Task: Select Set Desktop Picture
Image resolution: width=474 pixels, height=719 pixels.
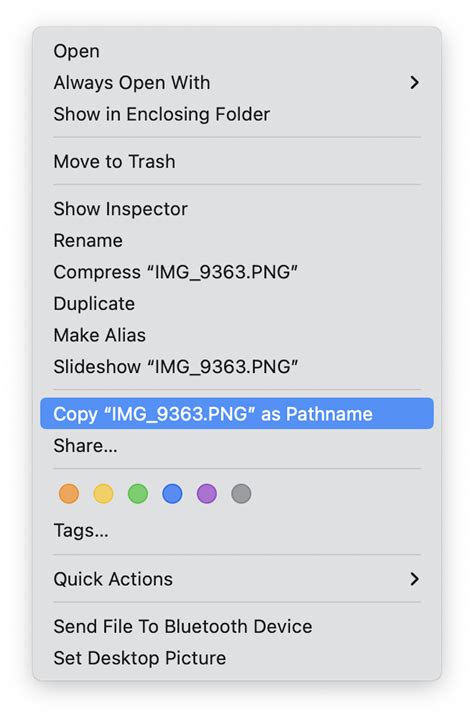Action: pyautogui.click(x=237, y=658)
